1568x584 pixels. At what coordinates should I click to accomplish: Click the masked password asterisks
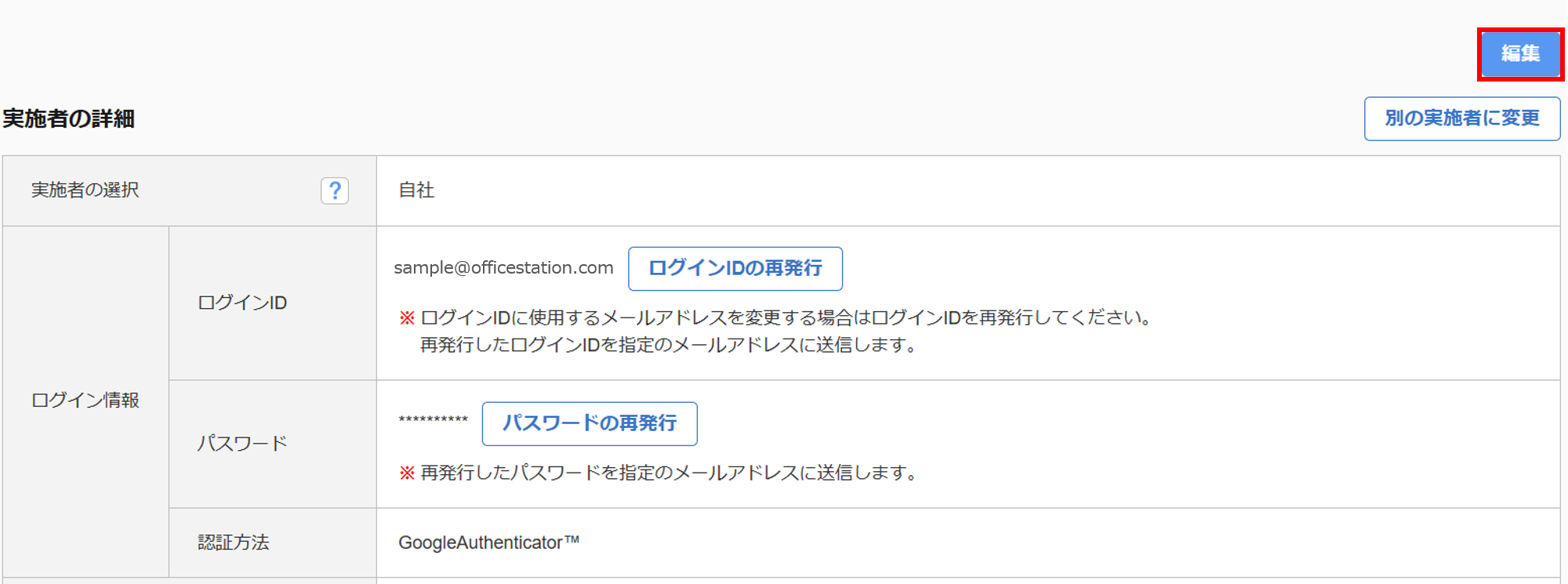point(433,420)
